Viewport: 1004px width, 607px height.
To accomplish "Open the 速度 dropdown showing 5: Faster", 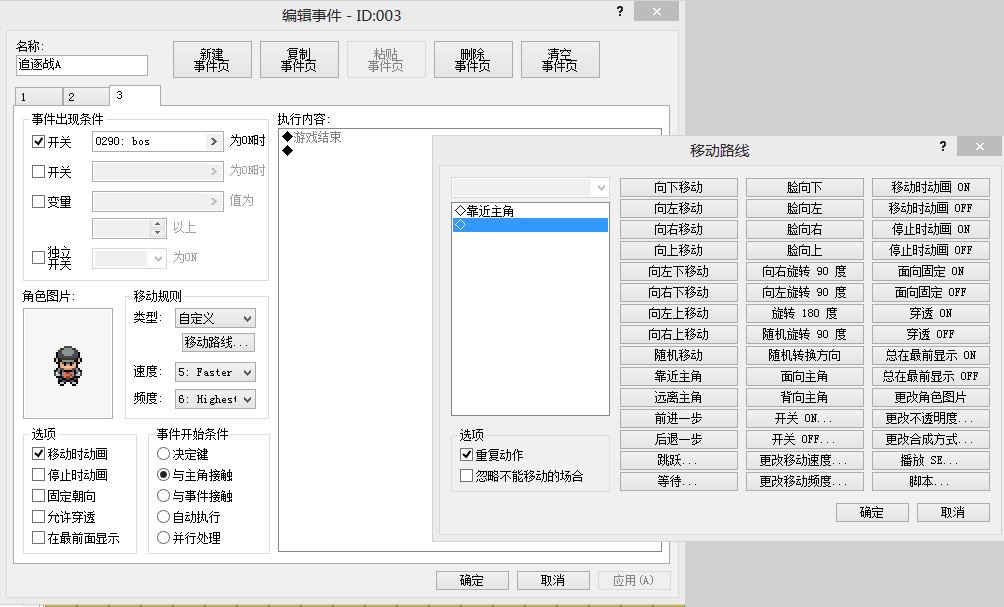I will [x=215, y=372].
